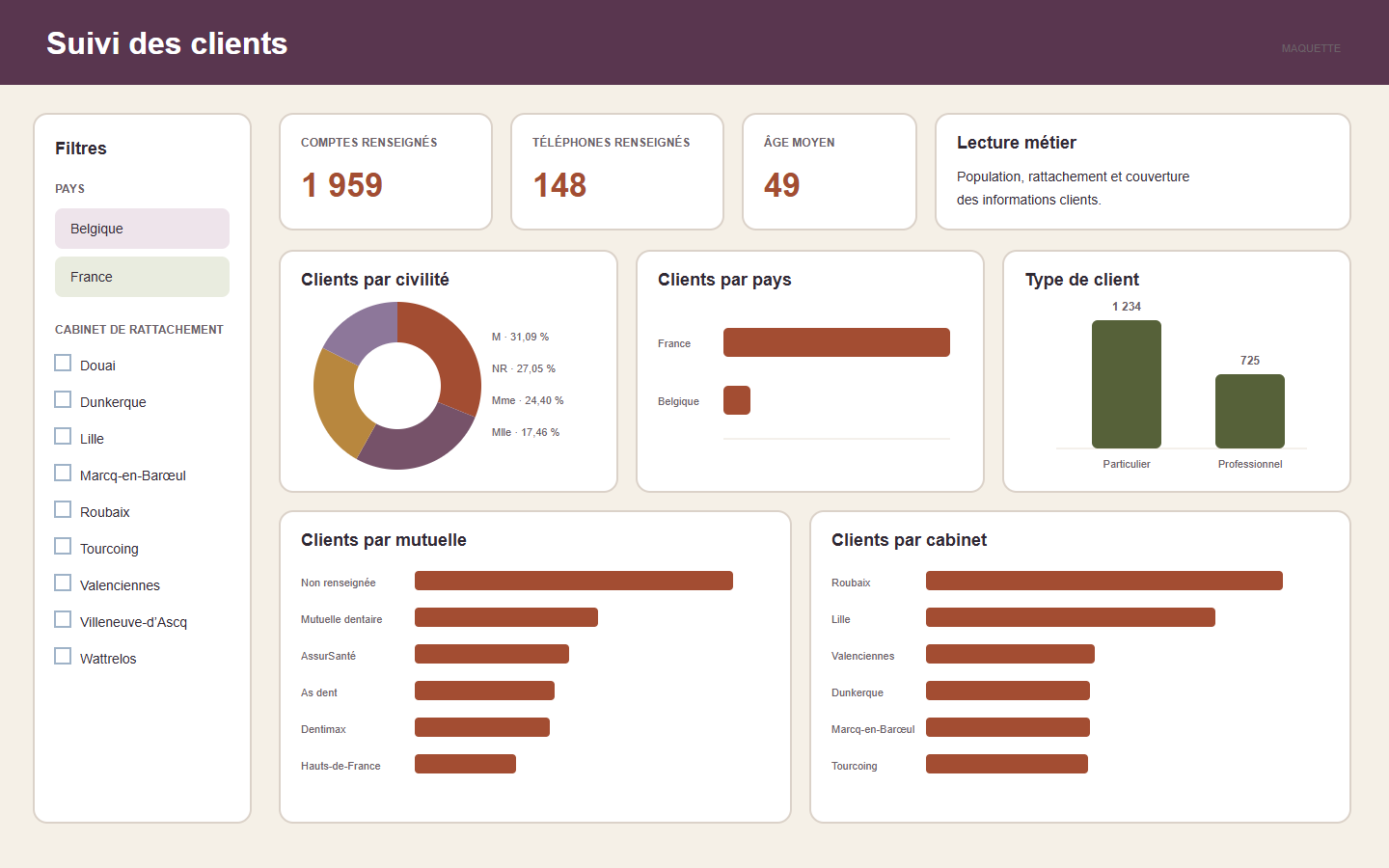The width and height of the screenshot is (1389, 868).
Task: Check the Roubaix checkbox in filters
Action: coord(63,510)
